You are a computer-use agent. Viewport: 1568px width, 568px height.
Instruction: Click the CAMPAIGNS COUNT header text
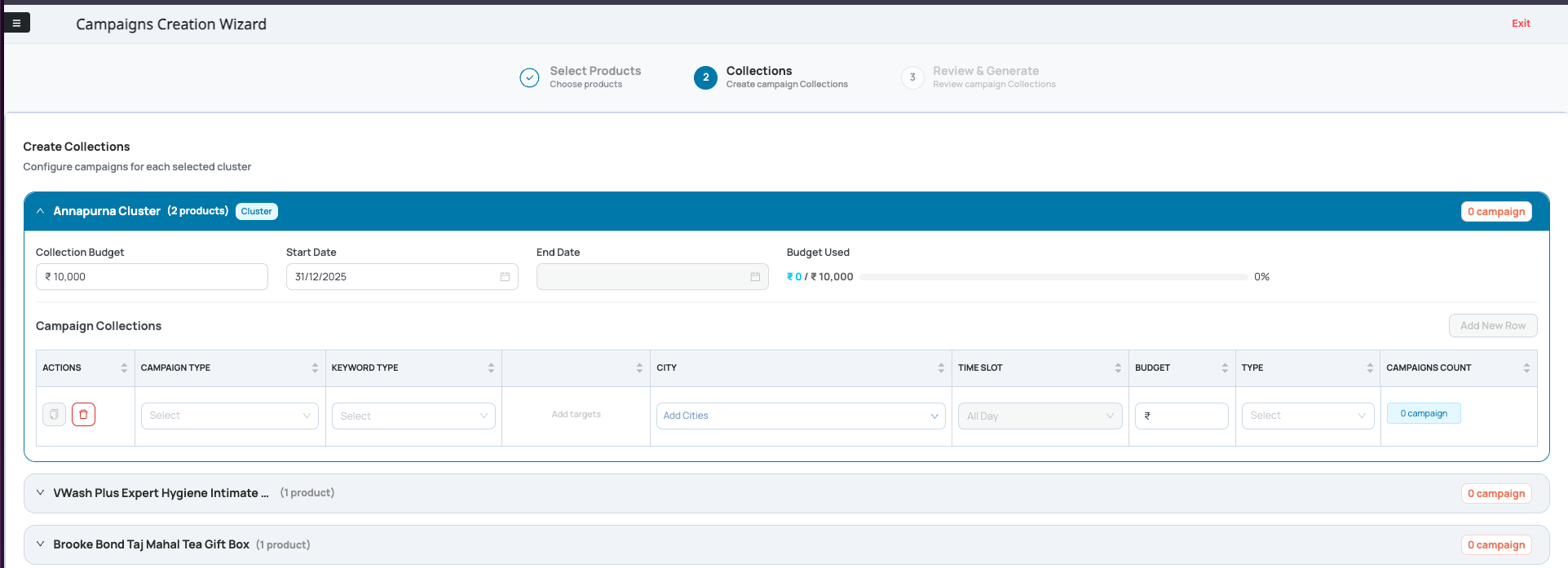click(x=1429, y=368)
